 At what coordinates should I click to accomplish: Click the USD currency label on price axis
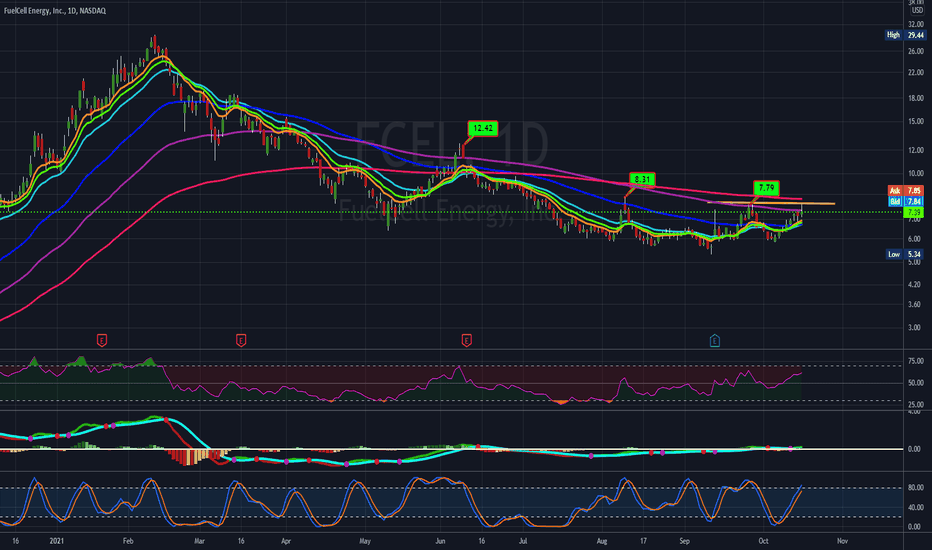[918, 10]
